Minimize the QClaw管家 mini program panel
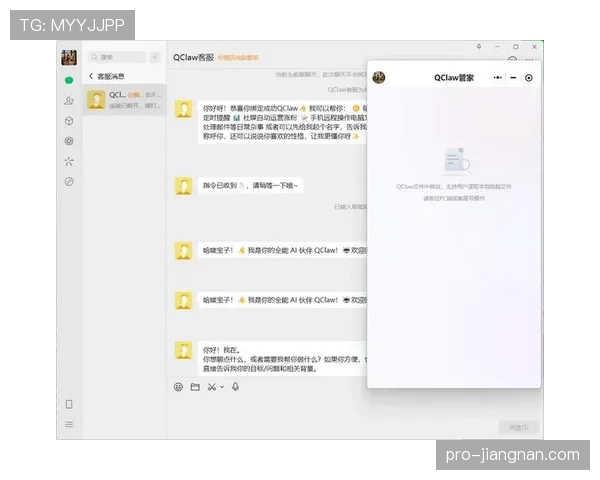Image resolution: width=600 pixels, height=480 pixels. [x=513, y=78]
